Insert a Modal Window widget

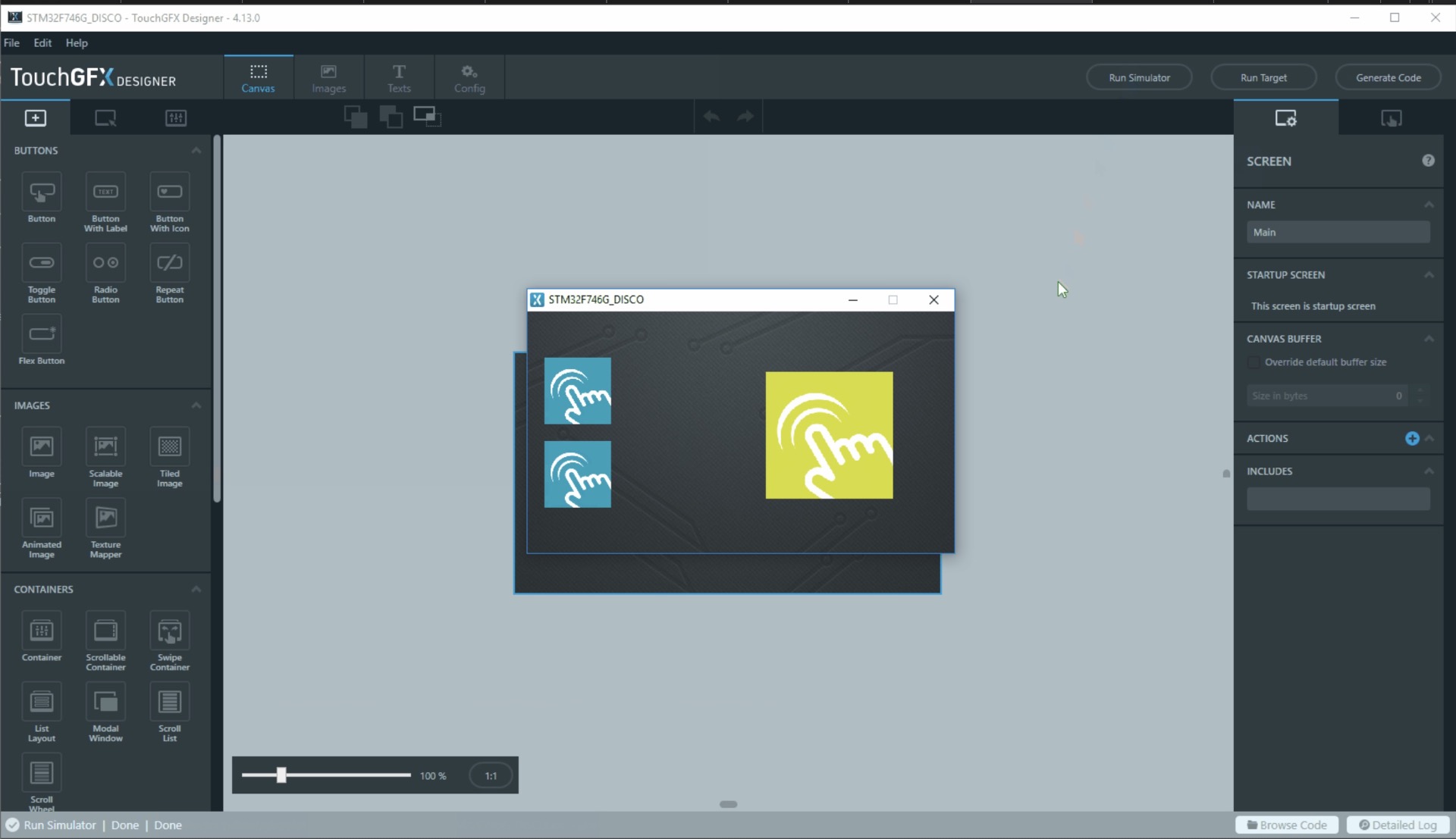coord(105,703)
